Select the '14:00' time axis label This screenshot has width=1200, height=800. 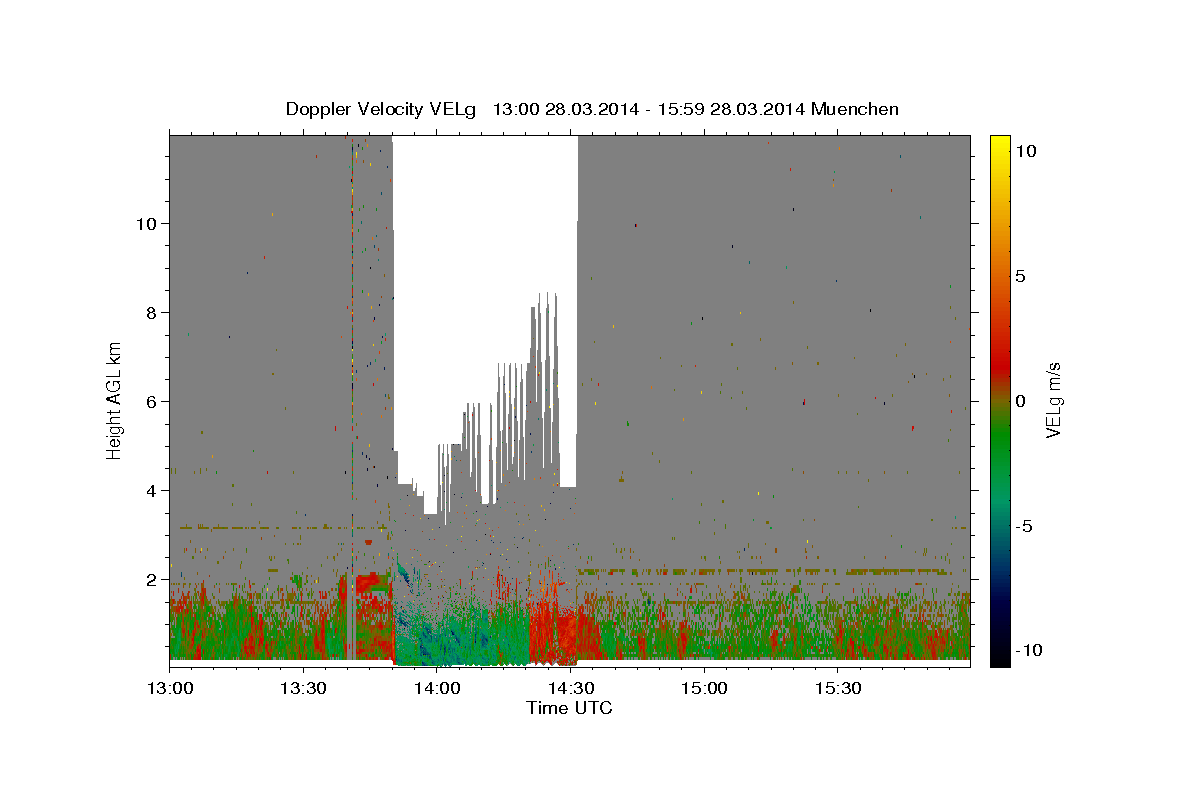(x=437, y=688)
